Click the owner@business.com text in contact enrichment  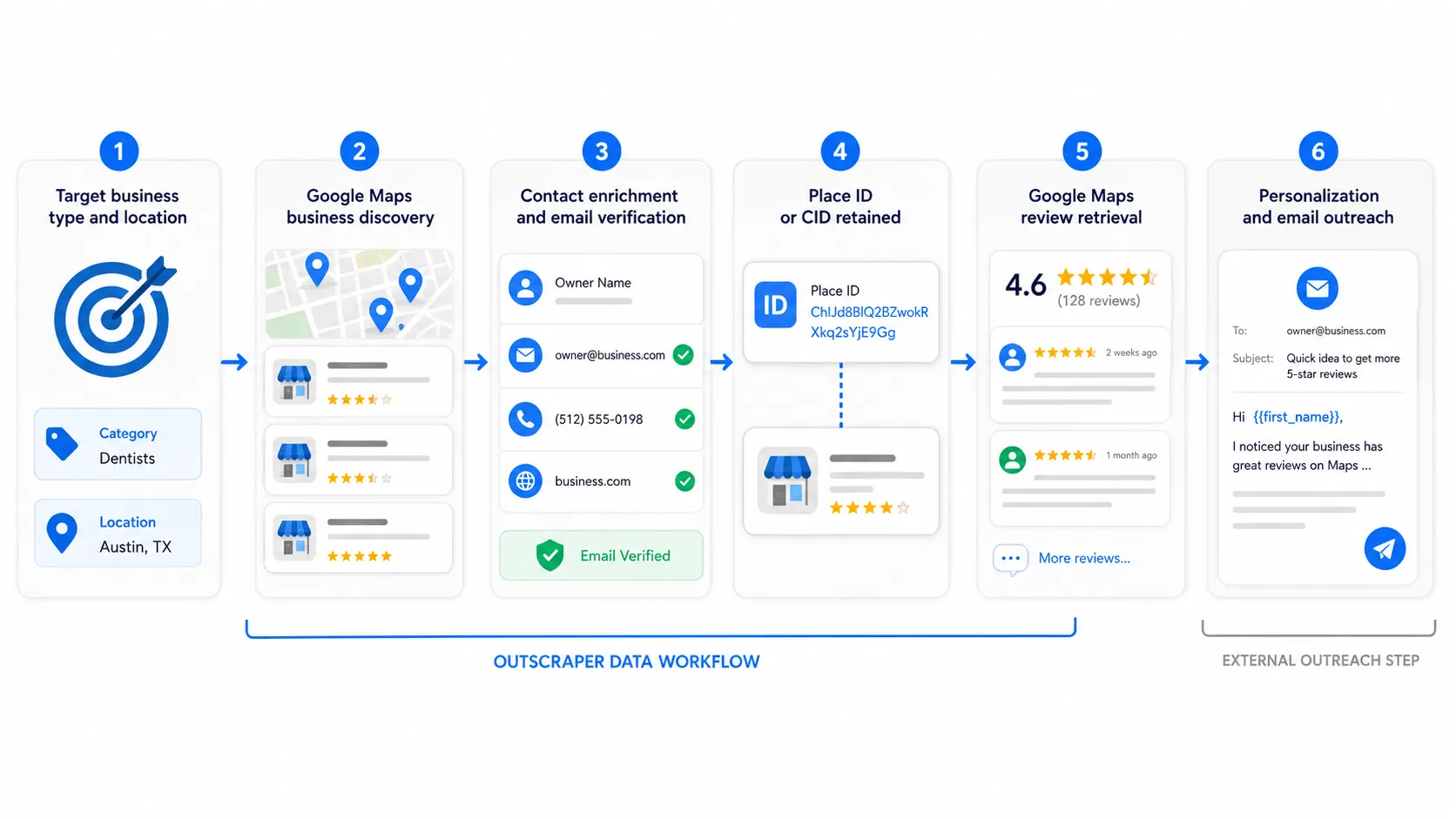pyautogui.click(x=610, y=355)
